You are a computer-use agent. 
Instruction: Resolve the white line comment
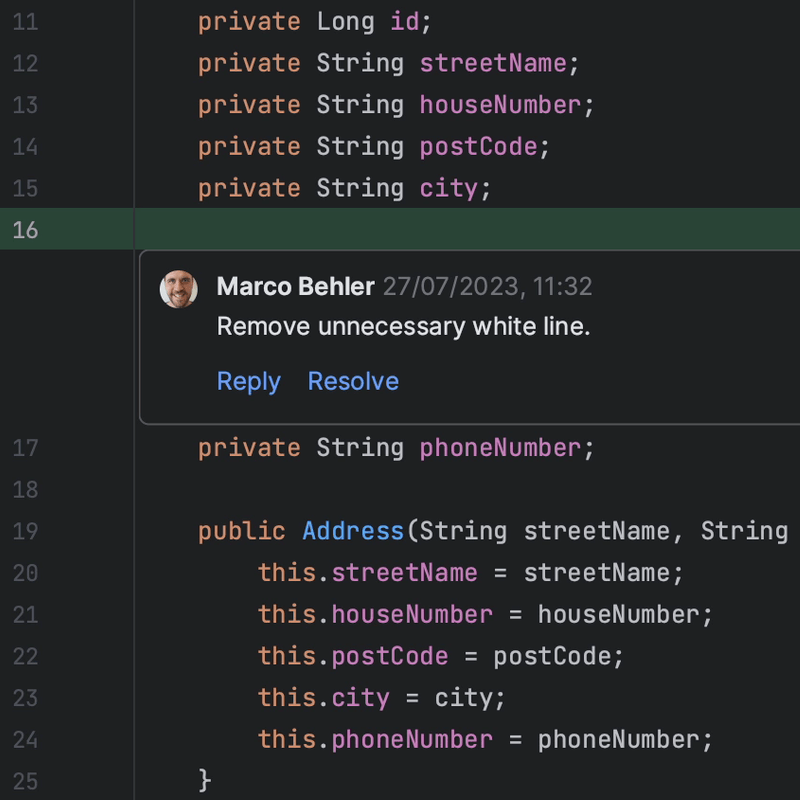[x=353, y=381]
